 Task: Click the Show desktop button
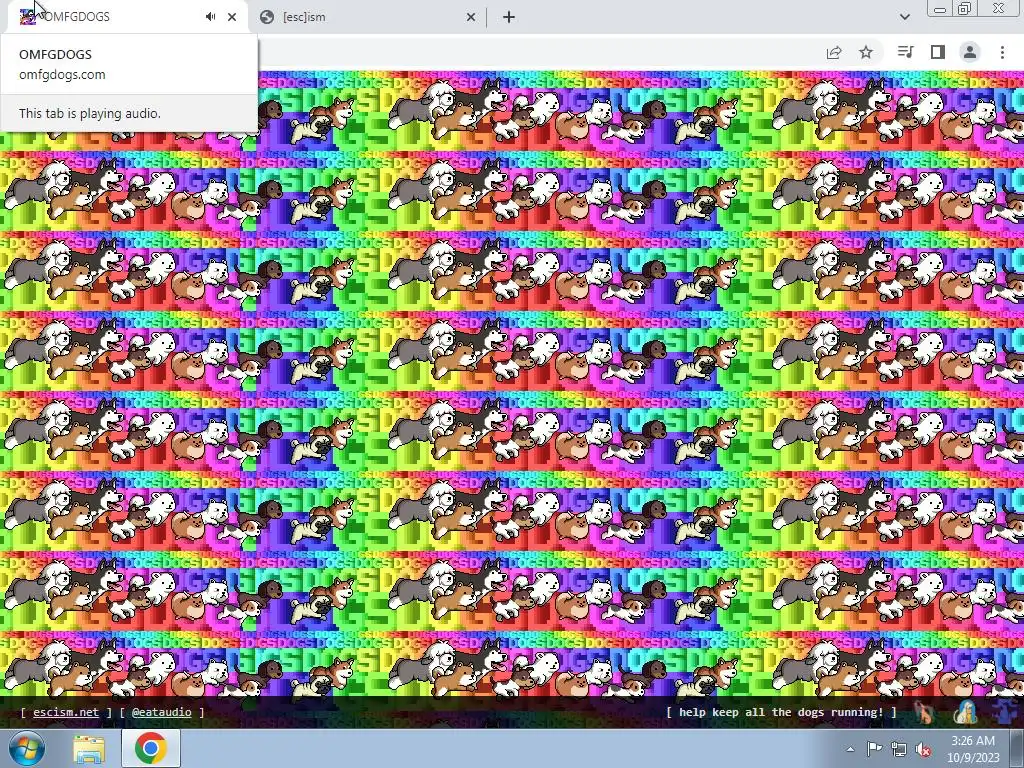(1017, 748)
